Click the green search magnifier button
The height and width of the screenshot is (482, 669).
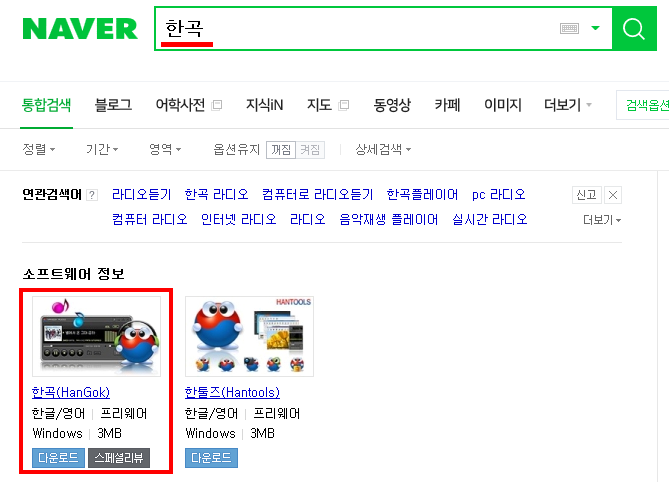[634, 29]
